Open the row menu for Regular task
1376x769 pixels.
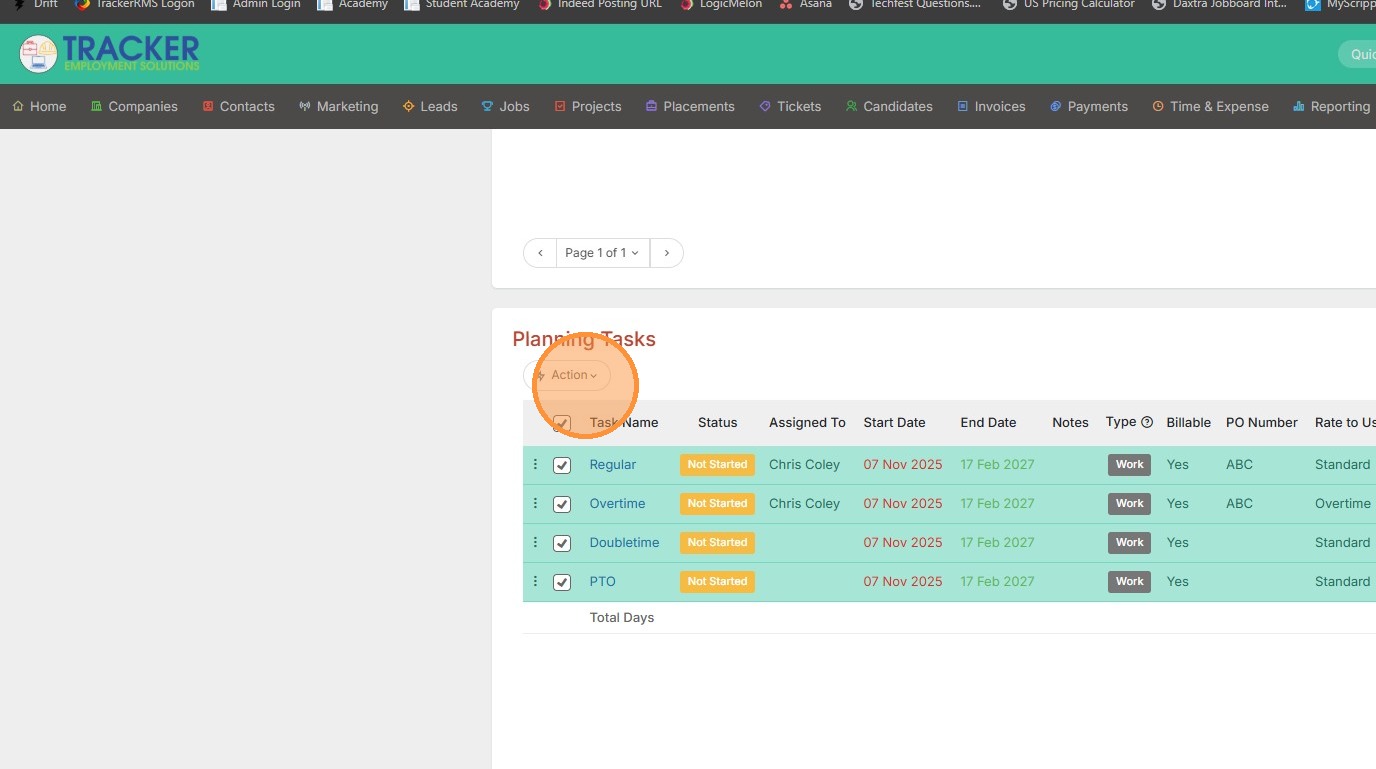tap(535, 464)
